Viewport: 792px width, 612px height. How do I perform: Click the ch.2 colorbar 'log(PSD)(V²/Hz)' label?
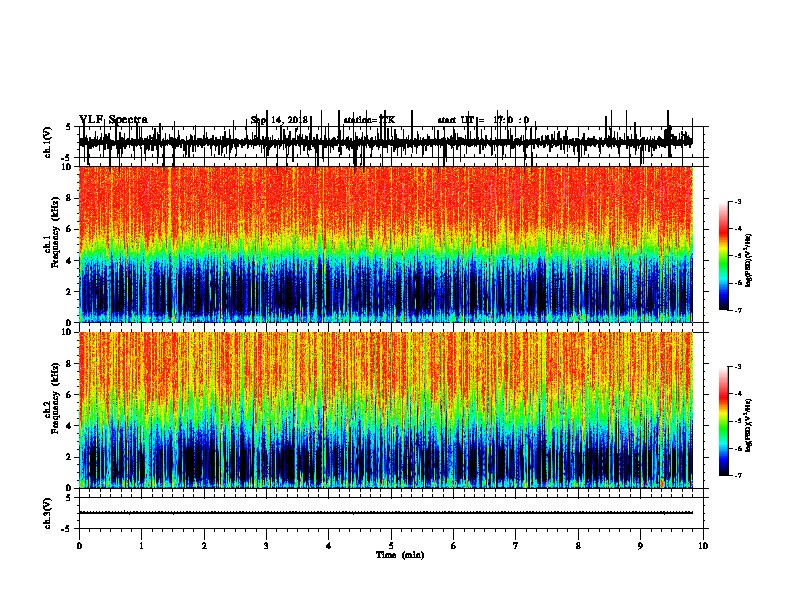coord(748,425)
